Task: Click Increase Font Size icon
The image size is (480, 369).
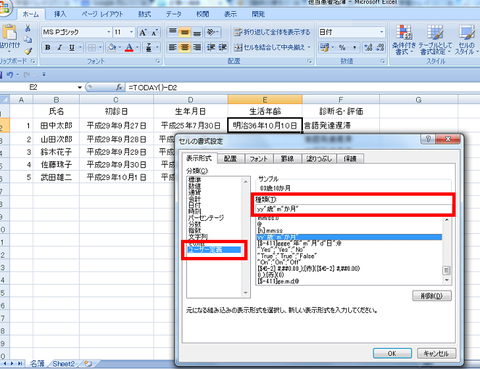Action: [143, 32]
